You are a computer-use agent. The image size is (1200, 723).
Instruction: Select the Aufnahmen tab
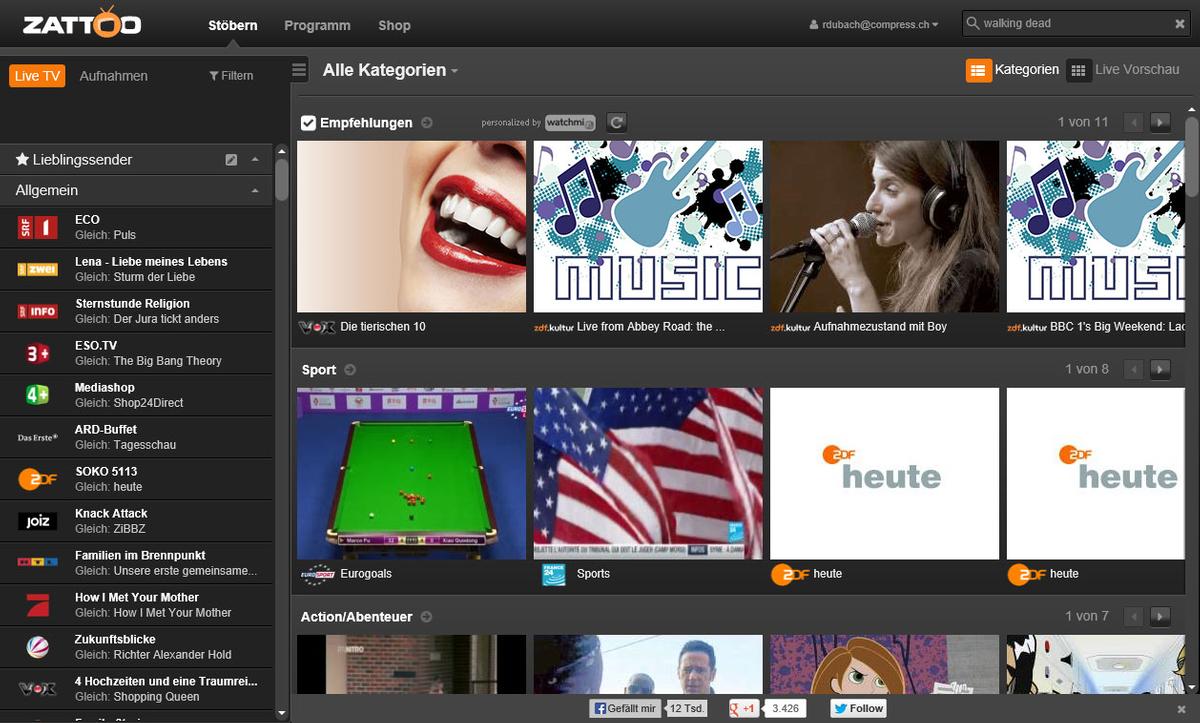113,76
